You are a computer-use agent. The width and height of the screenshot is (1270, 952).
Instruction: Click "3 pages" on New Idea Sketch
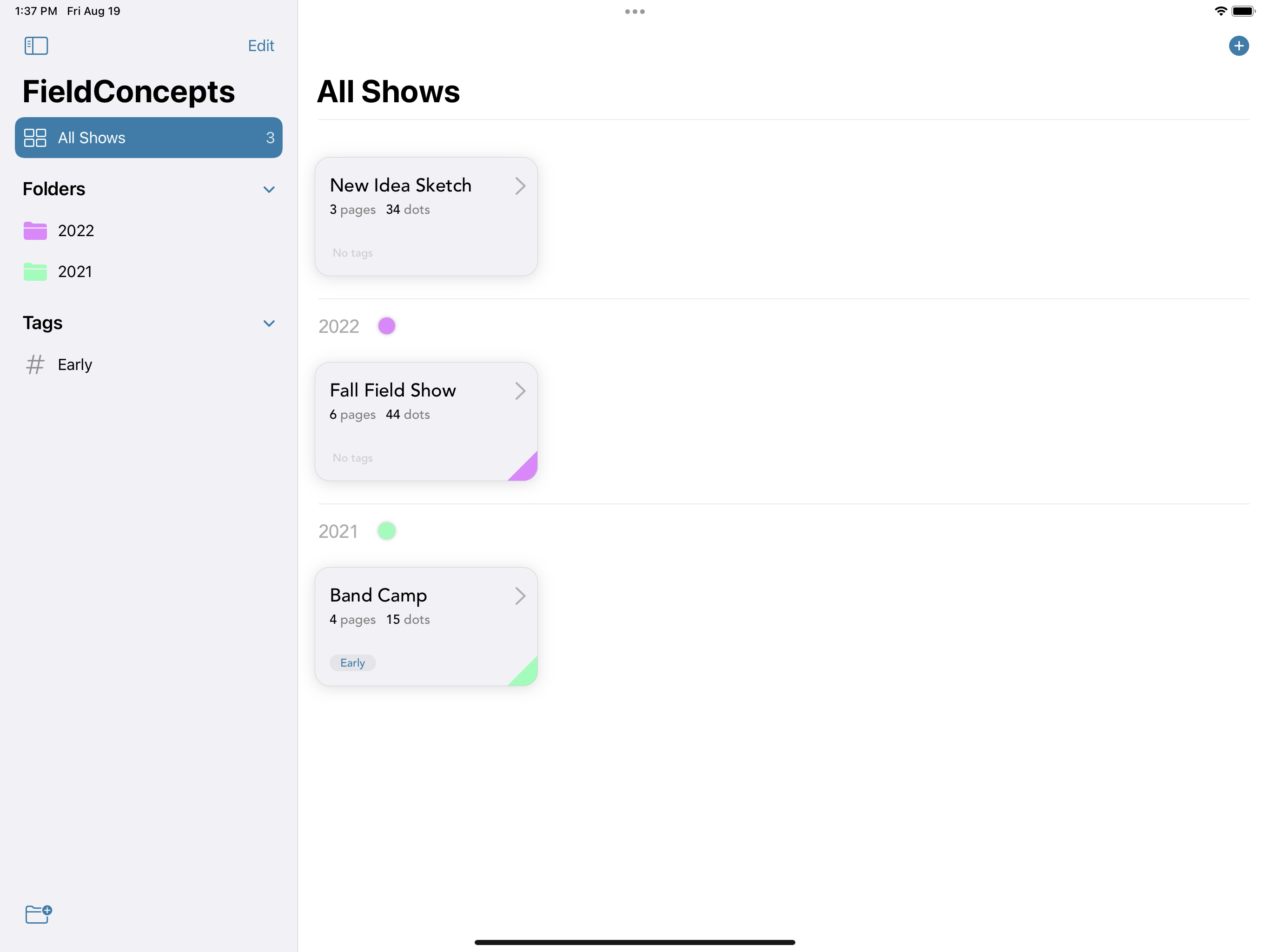pos(352,210)
